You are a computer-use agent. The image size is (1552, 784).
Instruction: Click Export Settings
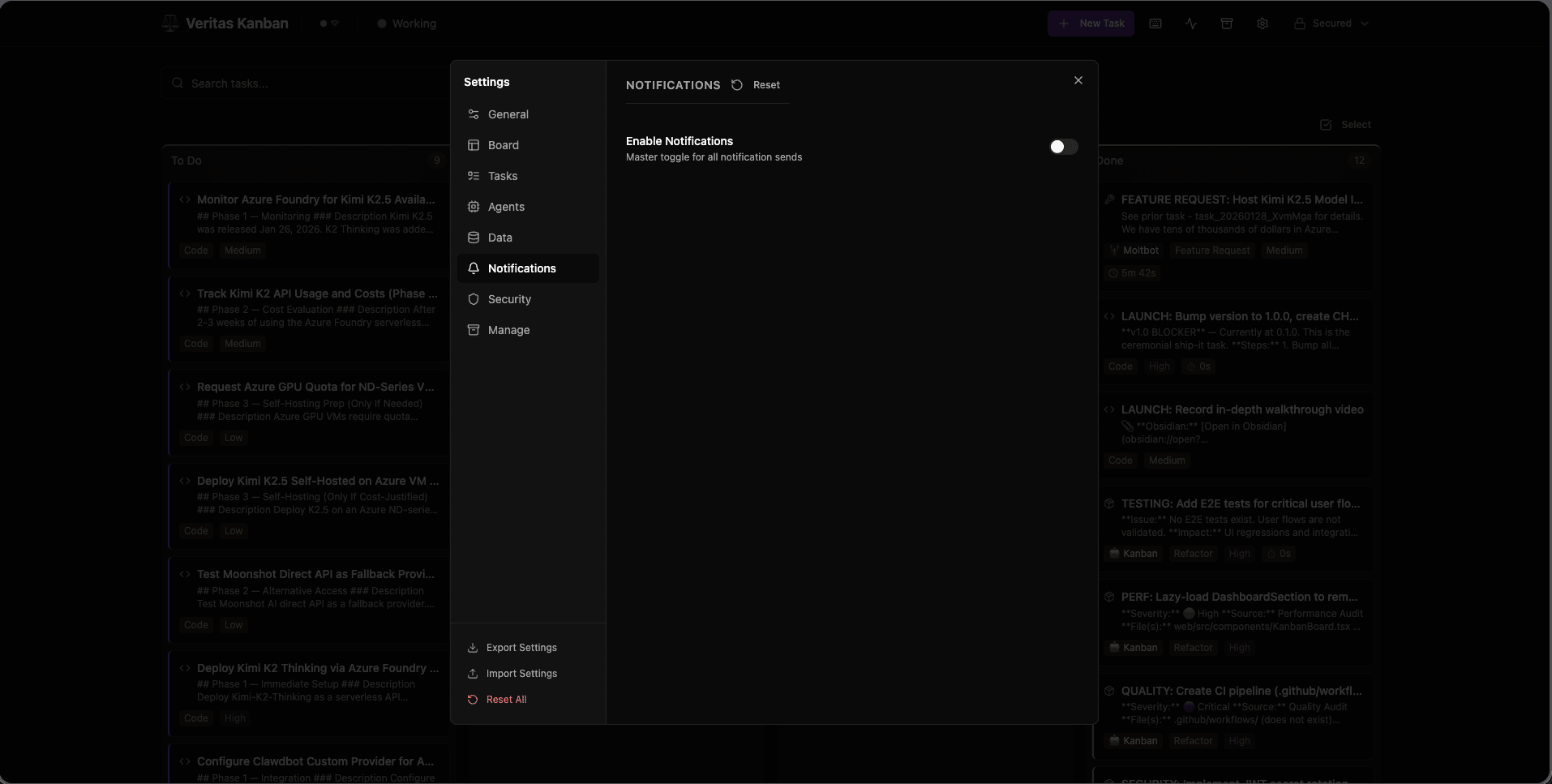pyautogui.click(x=521, y=648)
